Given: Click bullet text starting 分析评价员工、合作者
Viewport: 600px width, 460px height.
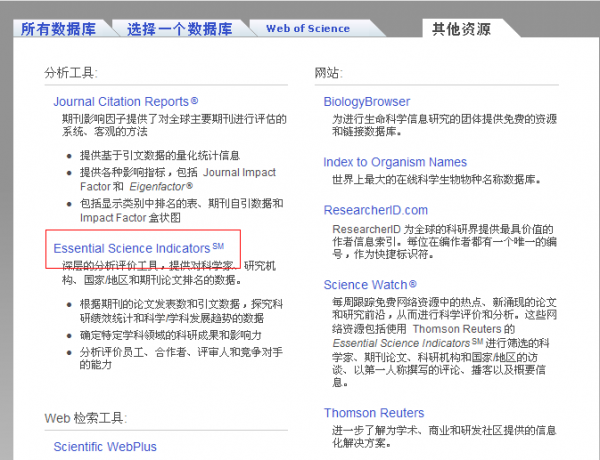Looking at the screenshot, I should coord(181,358).
